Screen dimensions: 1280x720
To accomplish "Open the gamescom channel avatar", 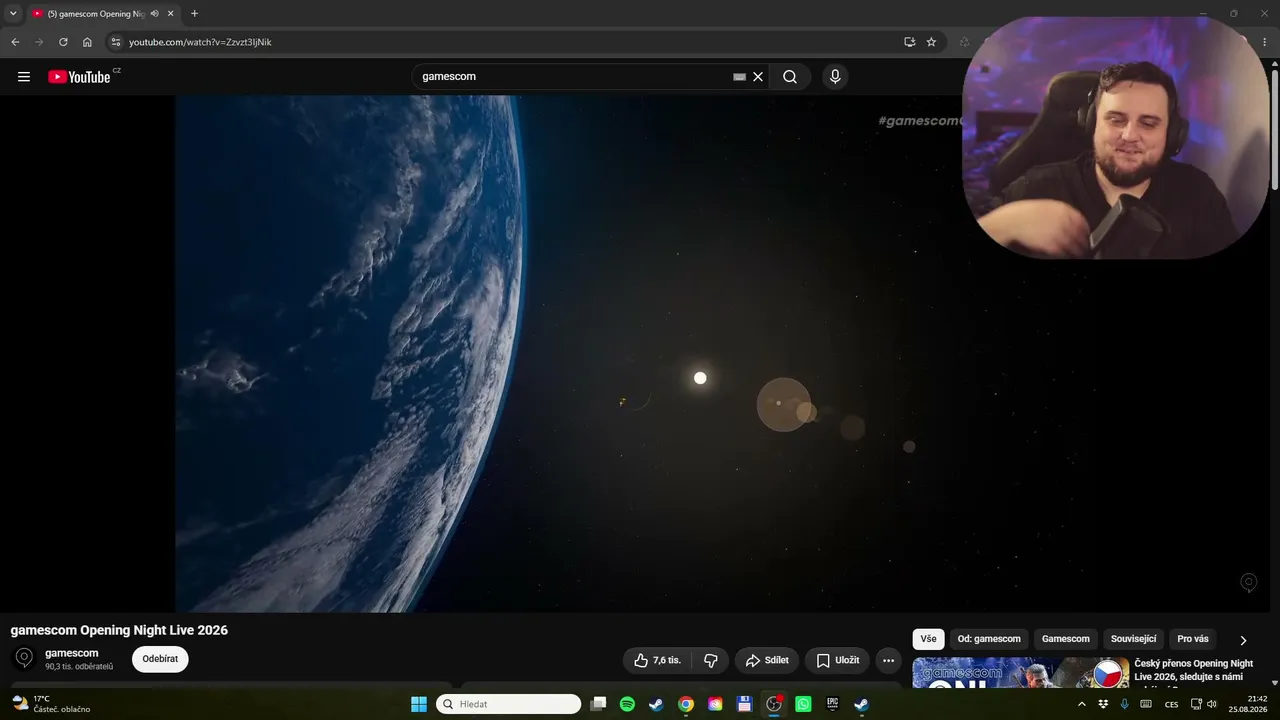I will coord(25,659).
